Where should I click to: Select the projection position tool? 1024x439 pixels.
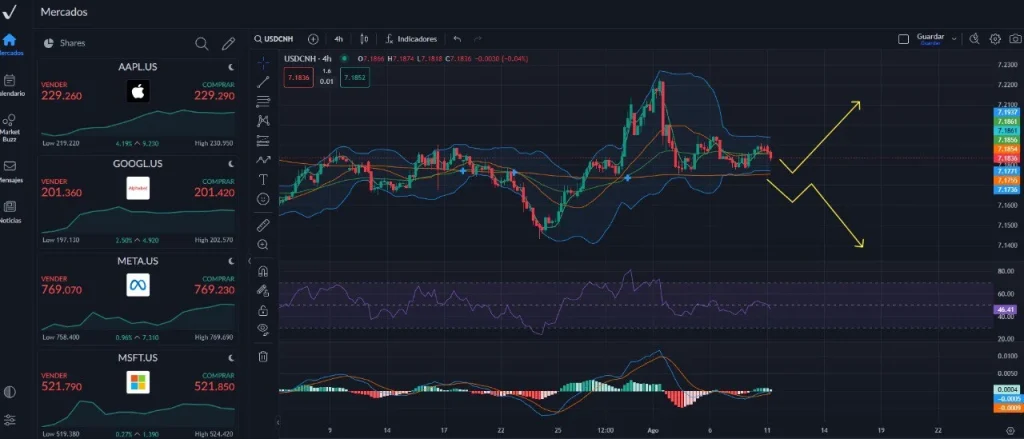[x=263, y=140]
